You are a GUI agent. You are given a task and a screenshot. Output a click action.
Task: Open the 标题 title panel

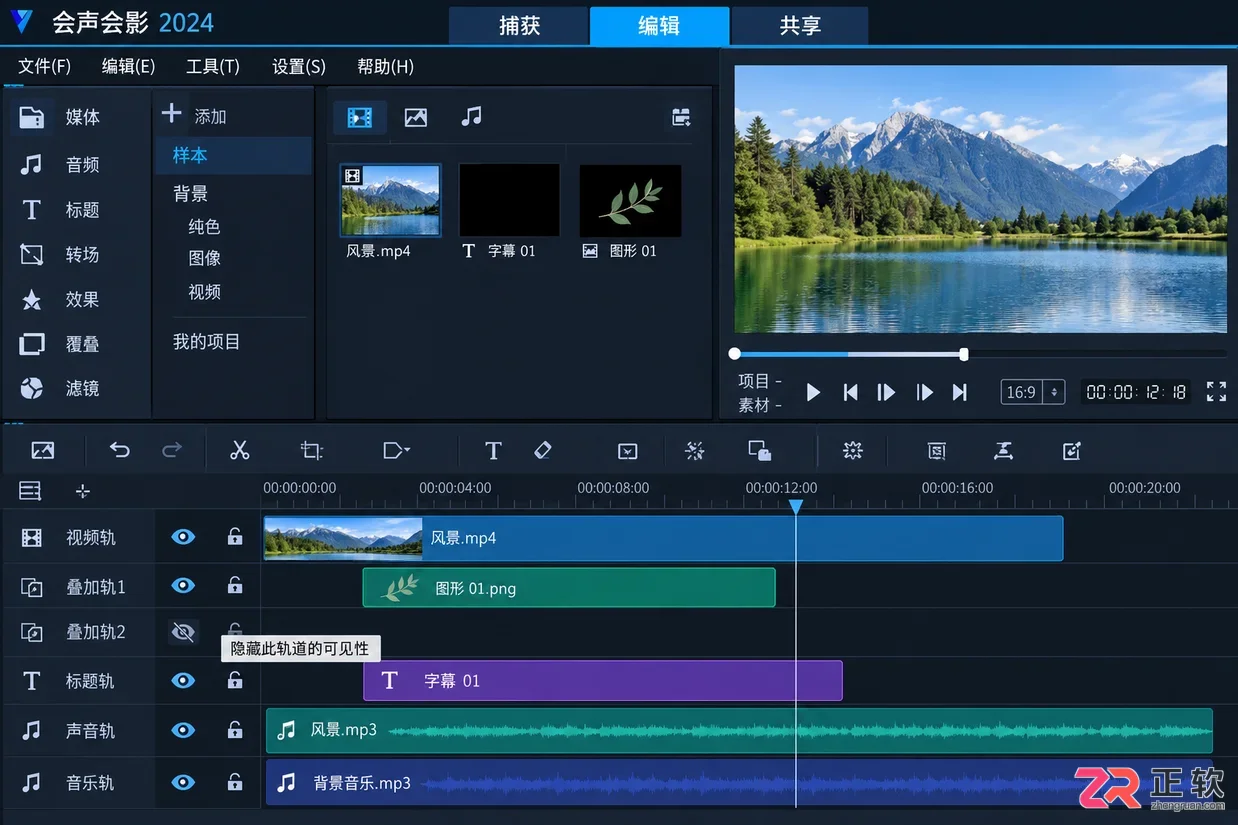point(60,210)
